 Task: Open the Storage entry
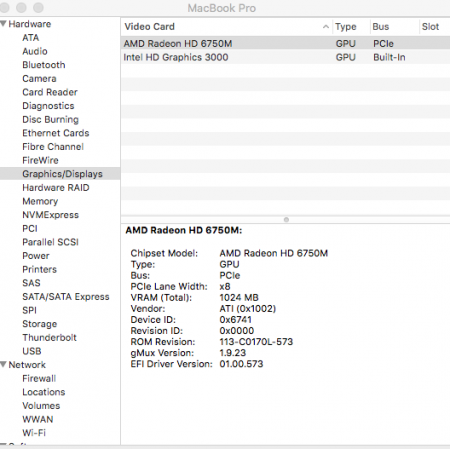pos(39,324)
